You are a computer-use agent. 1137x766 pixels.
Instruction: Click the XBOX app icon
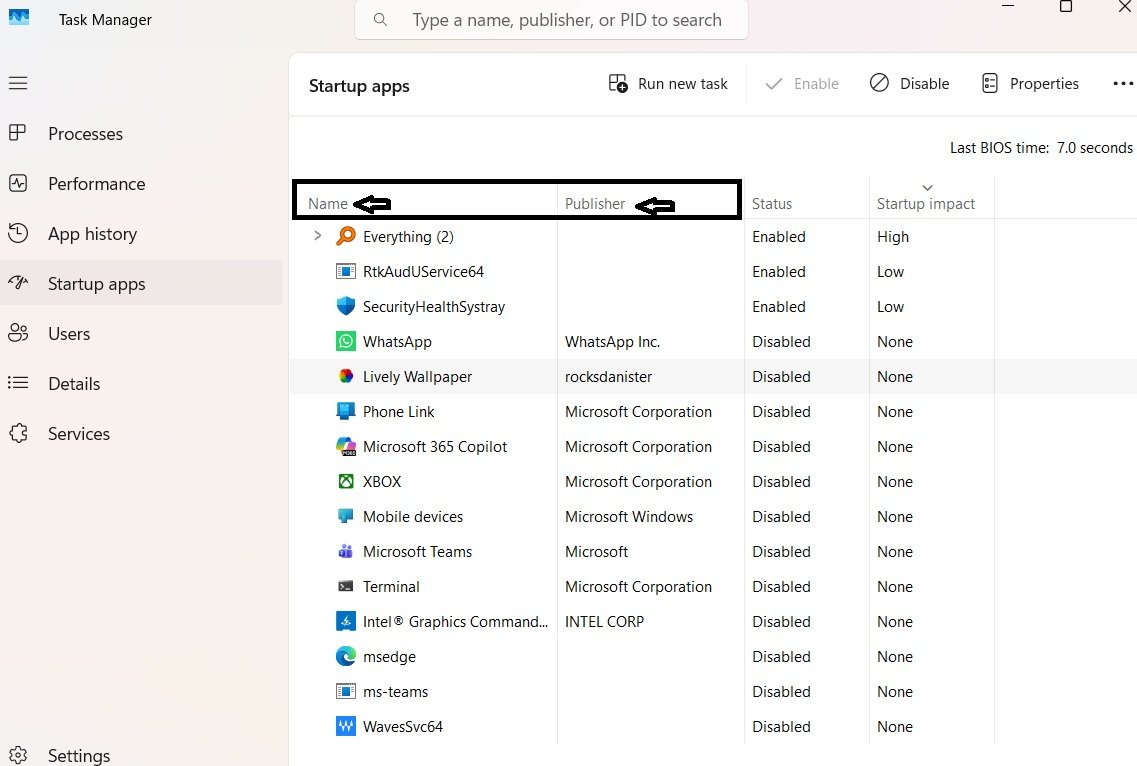pyautogui.click(x=346, y=481)
